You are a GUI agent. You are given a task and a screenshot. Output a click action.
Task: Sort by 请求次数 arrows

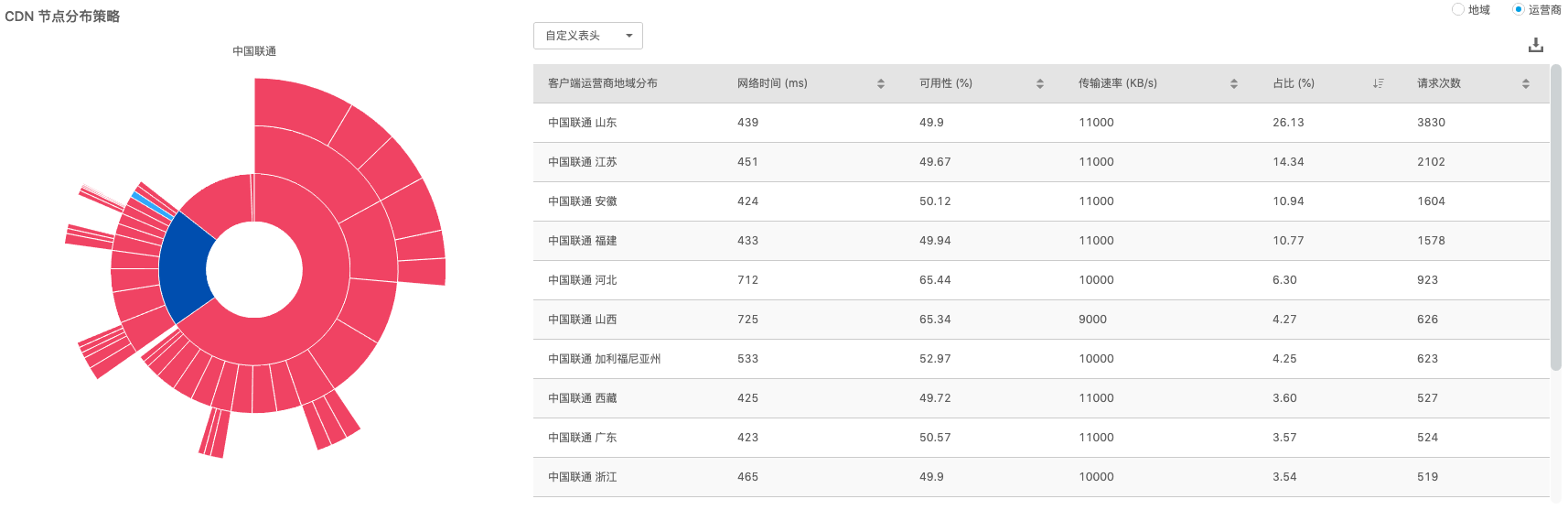click(x=1525, y=83)
